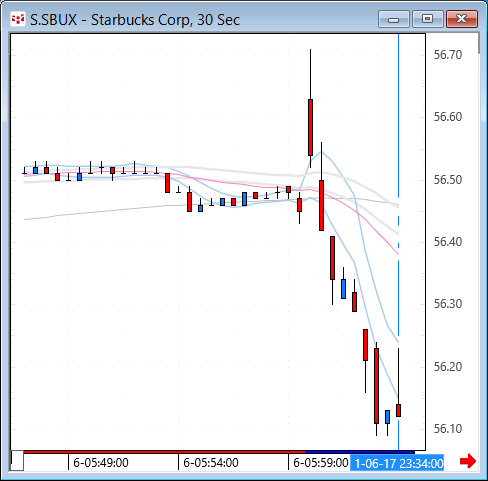Minimize the S.SBUX chart window
Screen dimensions: 488x481
click(x=394, y=19)
